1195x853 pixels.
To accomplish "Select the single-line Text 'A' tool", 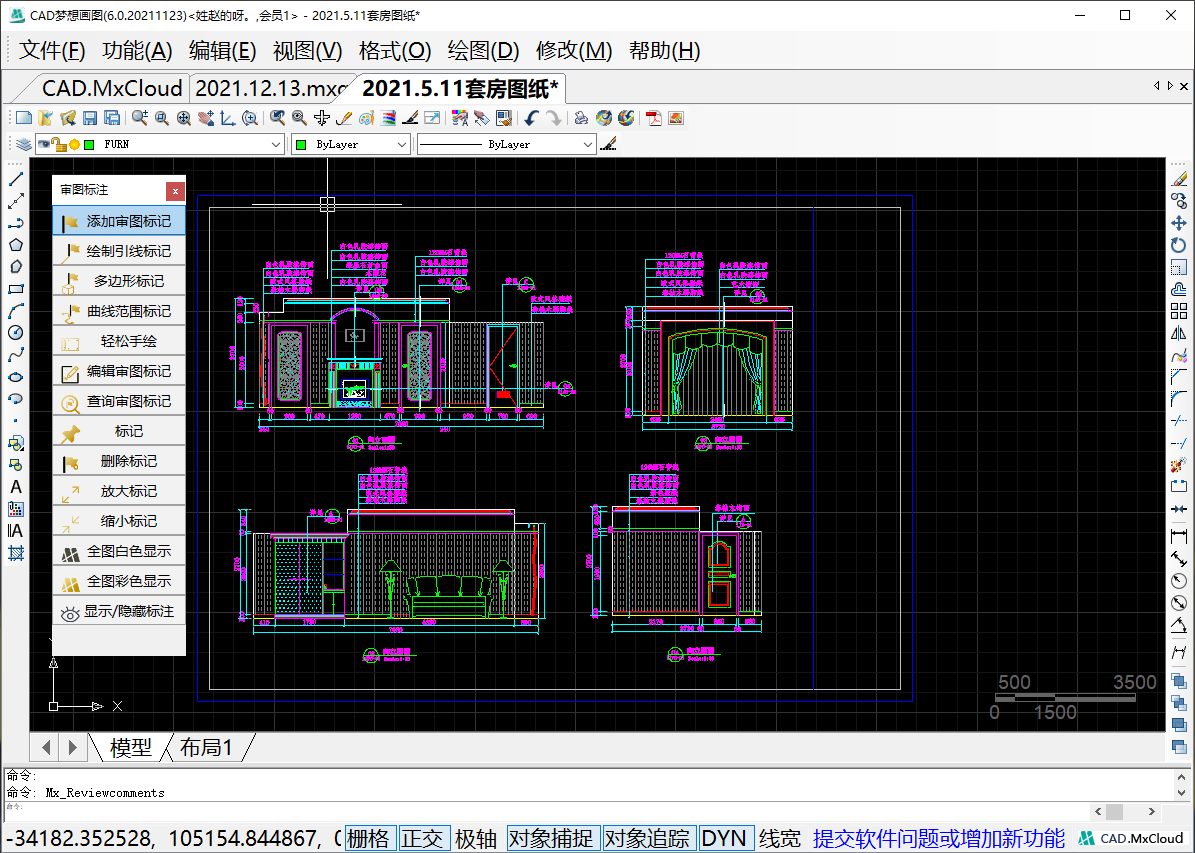I will (x=15, y=487).
